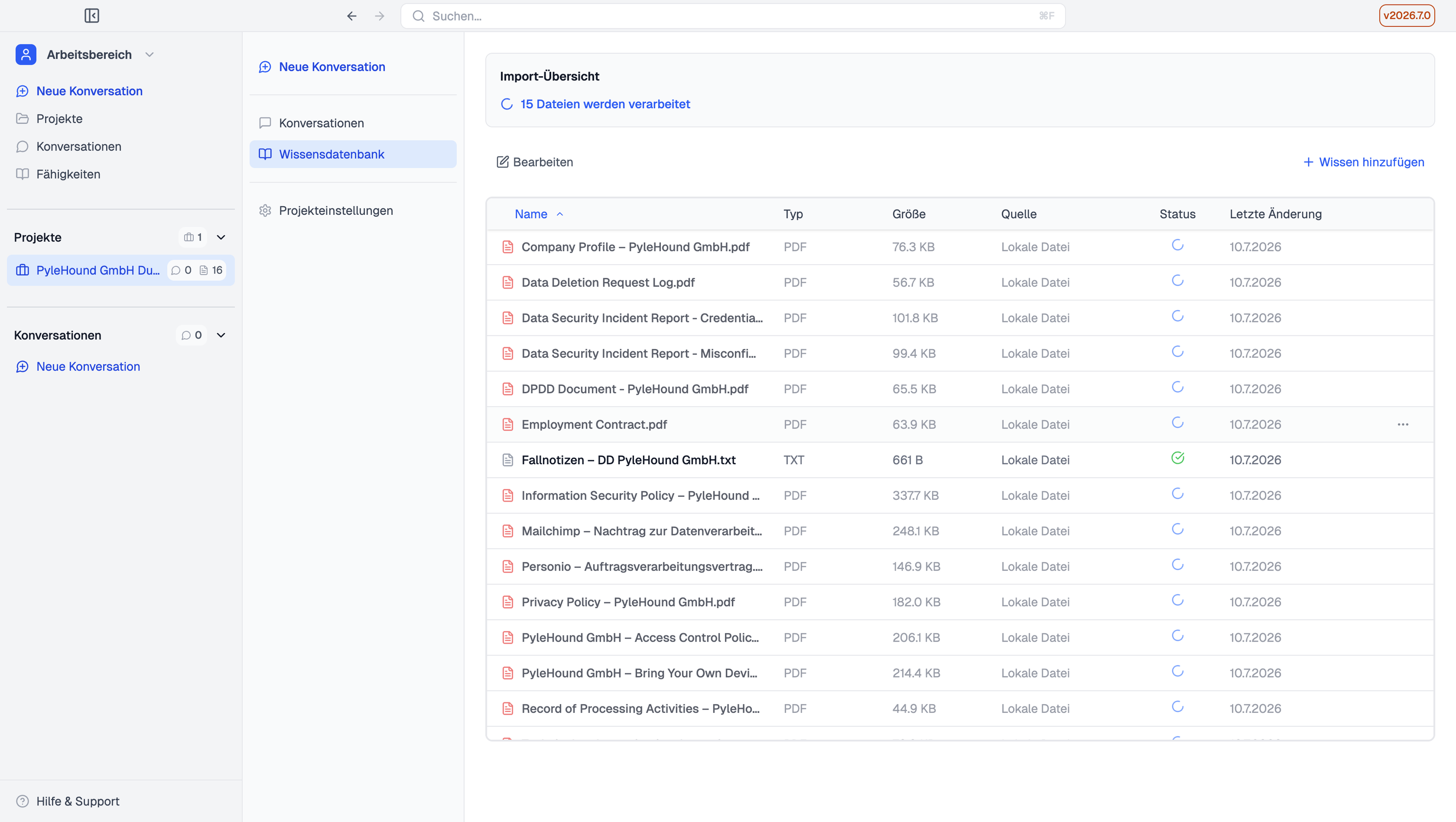The width and height of the screenshot is (1456, 822).
Task: Sort by the Größe column header
Action: coord(909,214)
